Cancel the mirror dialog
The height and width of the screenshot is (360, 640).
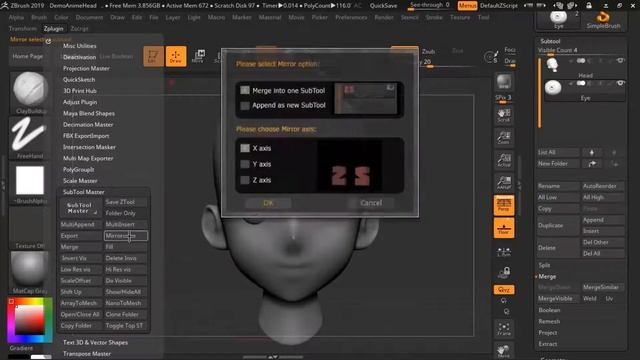371,203
